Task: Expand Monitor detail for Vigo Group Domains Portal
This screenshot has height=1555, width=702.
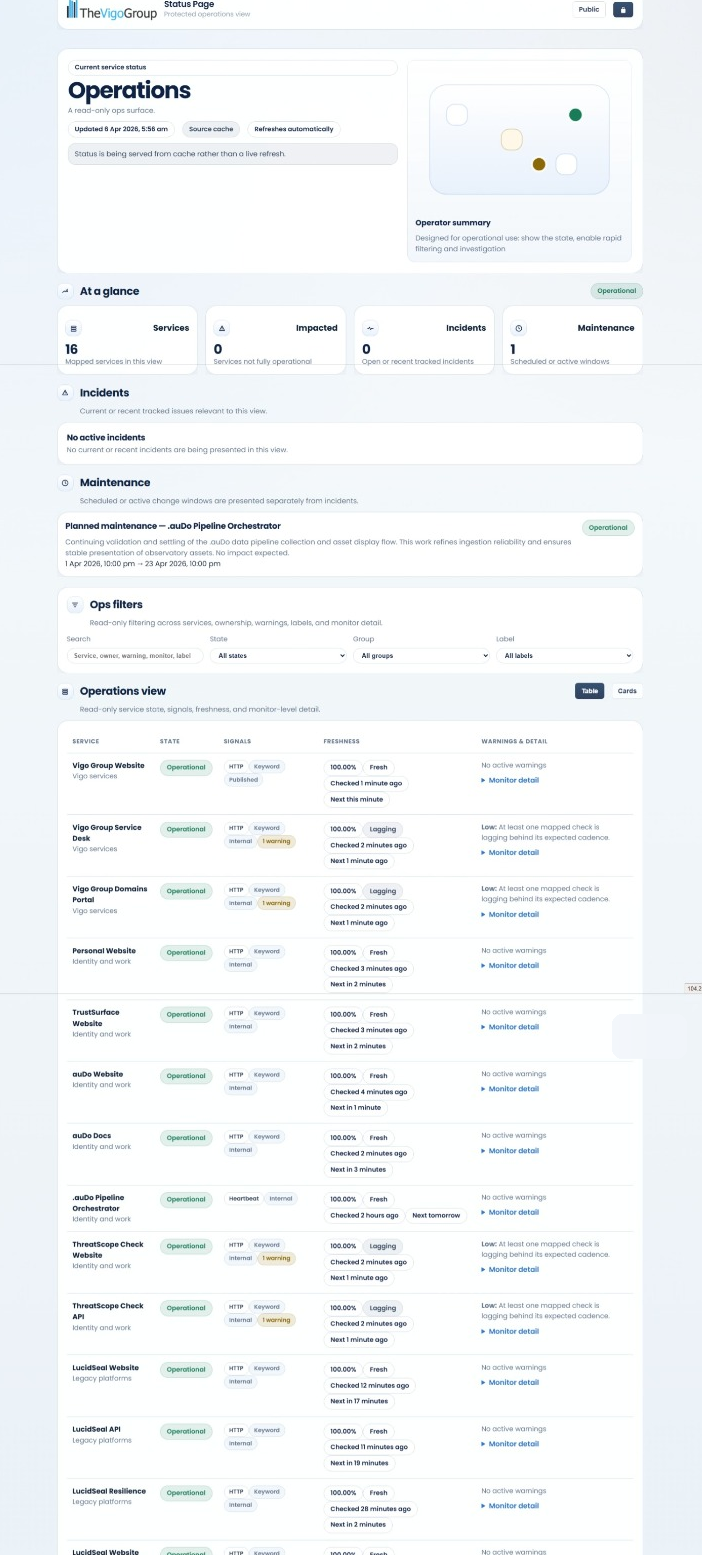Action: [510, 915]
